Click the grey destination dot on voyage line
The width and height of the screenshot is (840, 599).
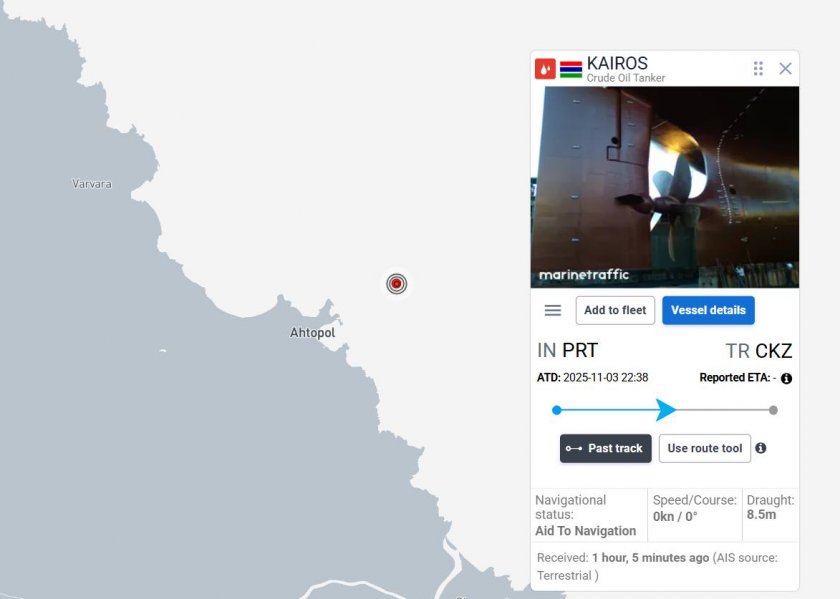point(773,410)
